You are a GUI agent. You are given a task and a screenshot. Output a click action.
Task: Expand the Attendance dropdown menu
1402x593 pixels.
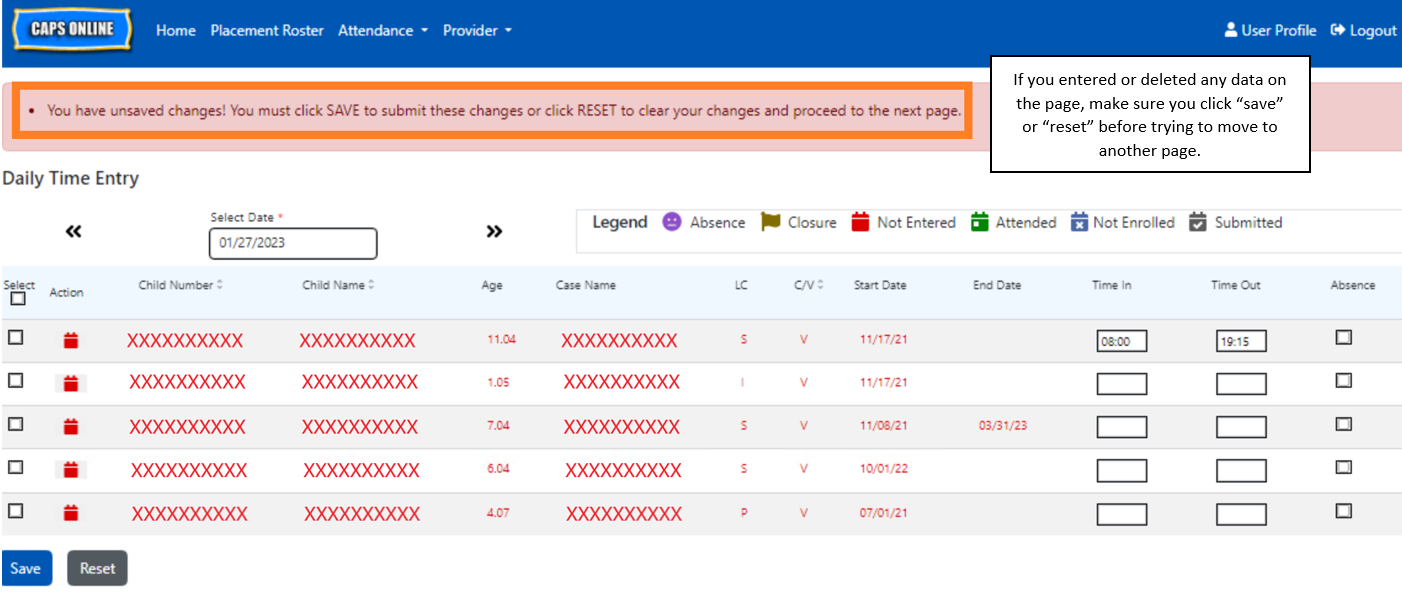[382, 31]
